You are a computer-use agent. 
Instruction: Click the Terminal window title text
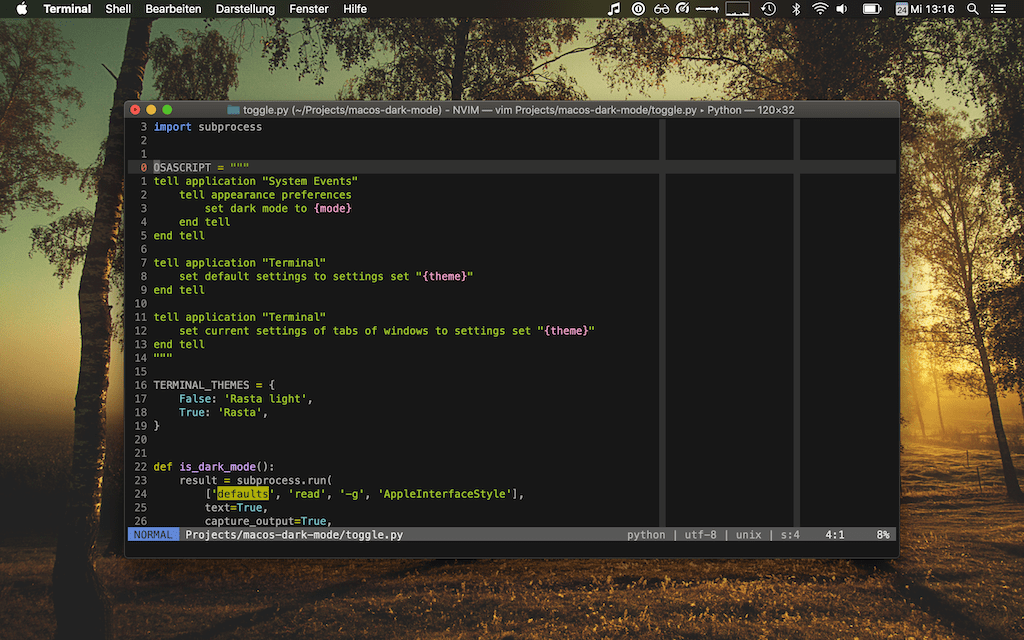pyautogui.click(x=519, y=110)
